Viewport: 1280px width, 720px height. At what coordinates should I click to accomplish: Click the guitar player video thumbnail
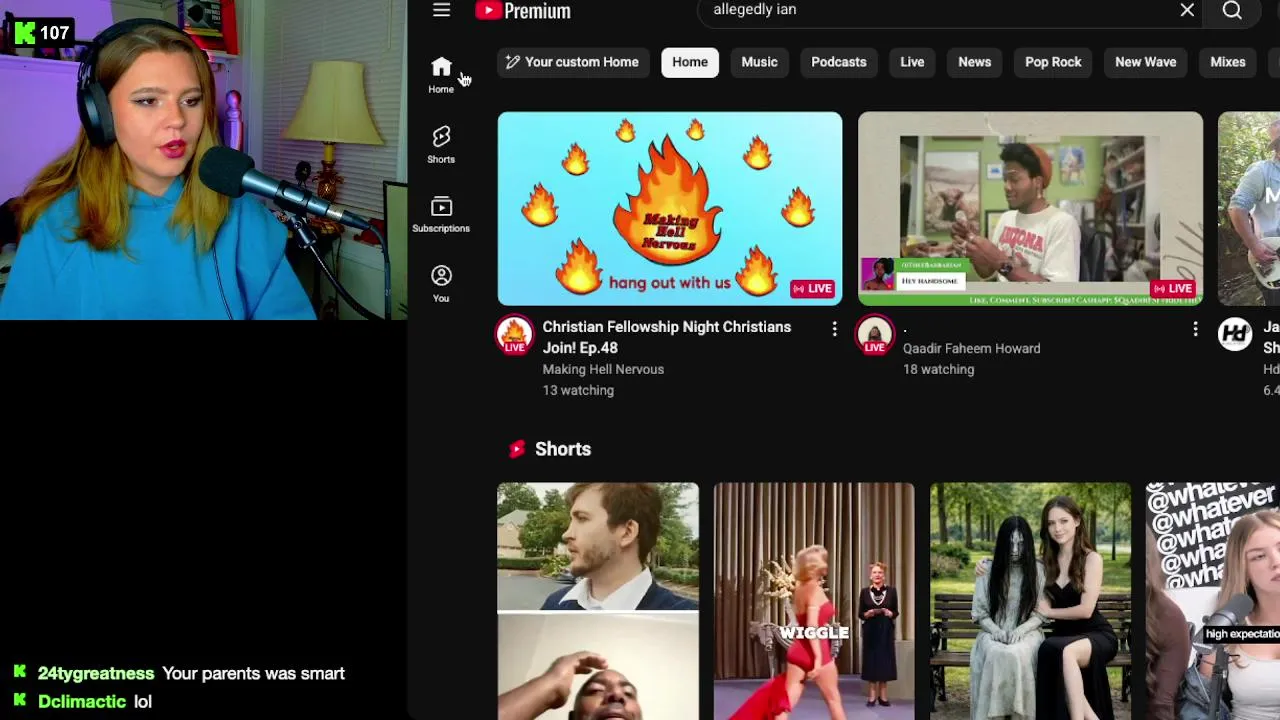[x=1249, y=208]
